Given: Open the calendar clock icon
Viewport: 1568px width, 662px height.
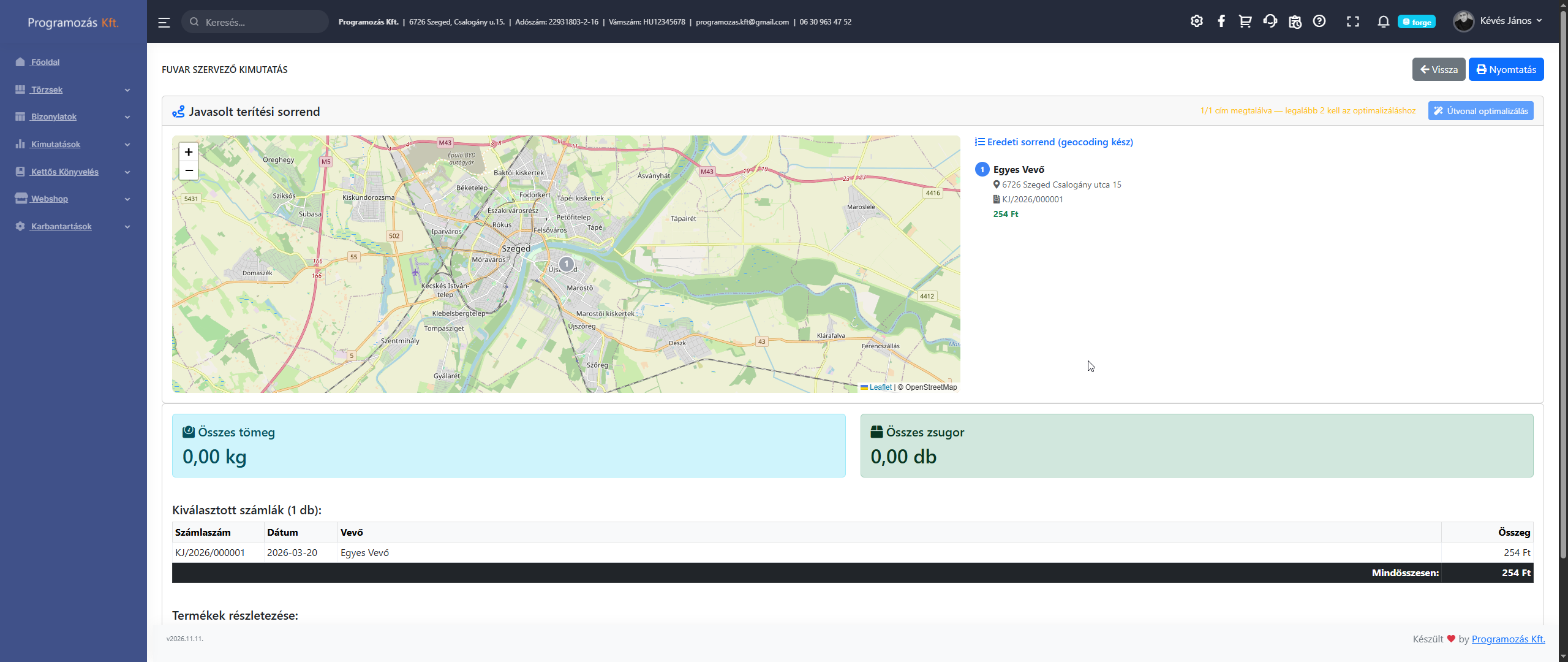Looking at the screenshot, I should [x=1295, y=22].
